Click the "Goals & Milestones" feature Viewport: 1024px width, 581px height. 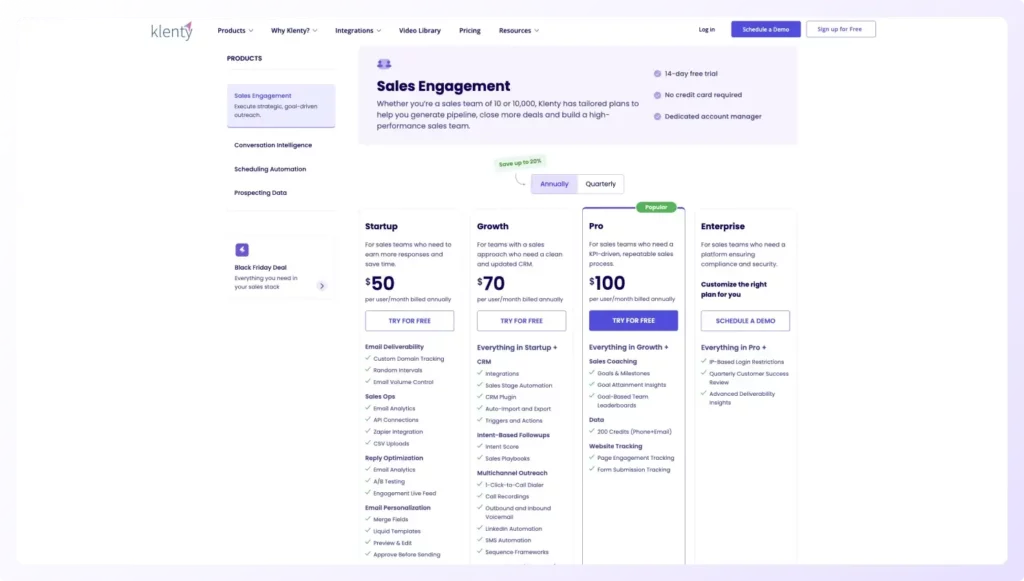[x=623, y=373]
